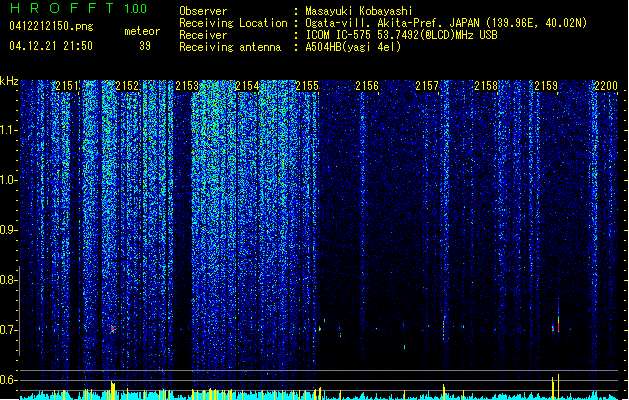
Task: Click the Observer label
Action: click(x=203, y=11)
